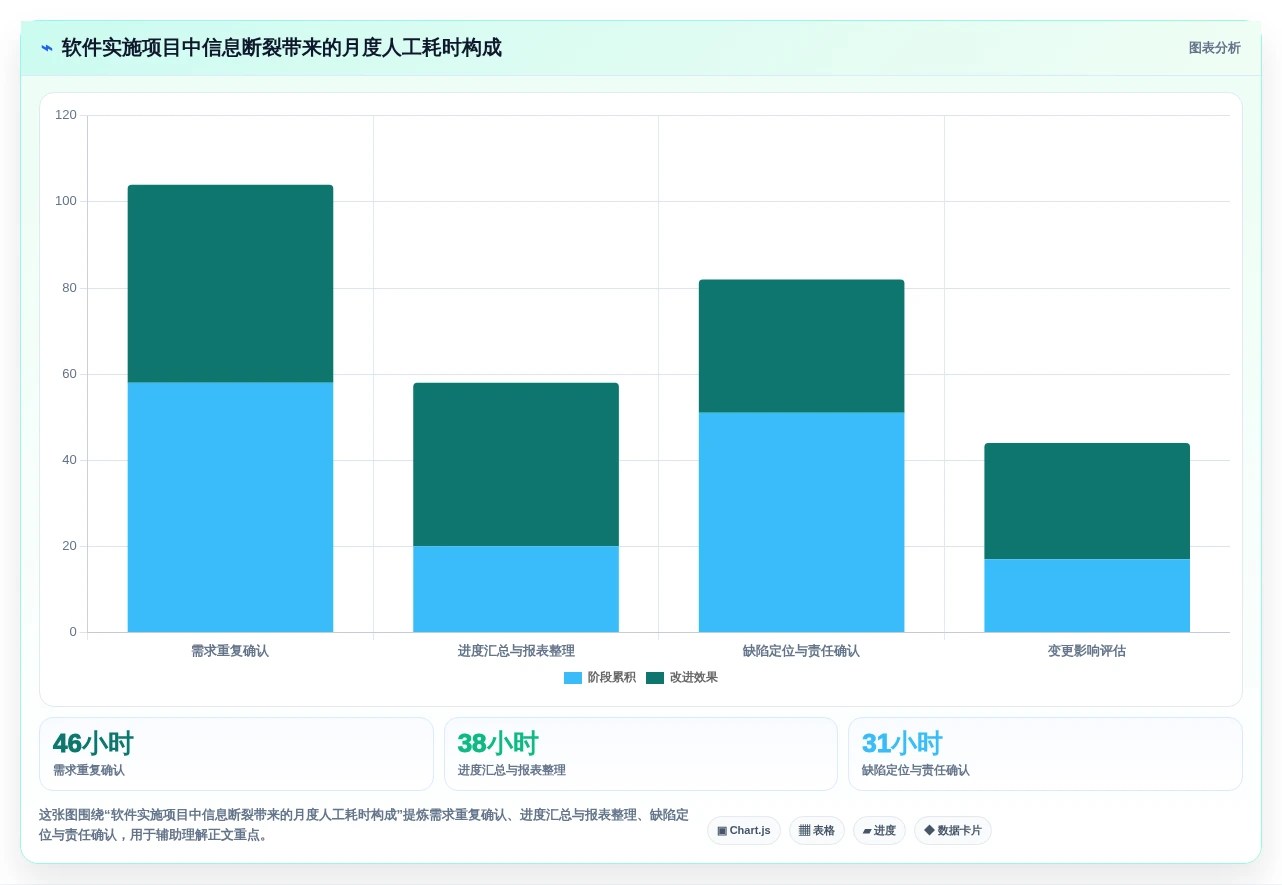The image size is (1282, 885).
Task: Click the 进度 tag chip
Action: tap(879, 830)
